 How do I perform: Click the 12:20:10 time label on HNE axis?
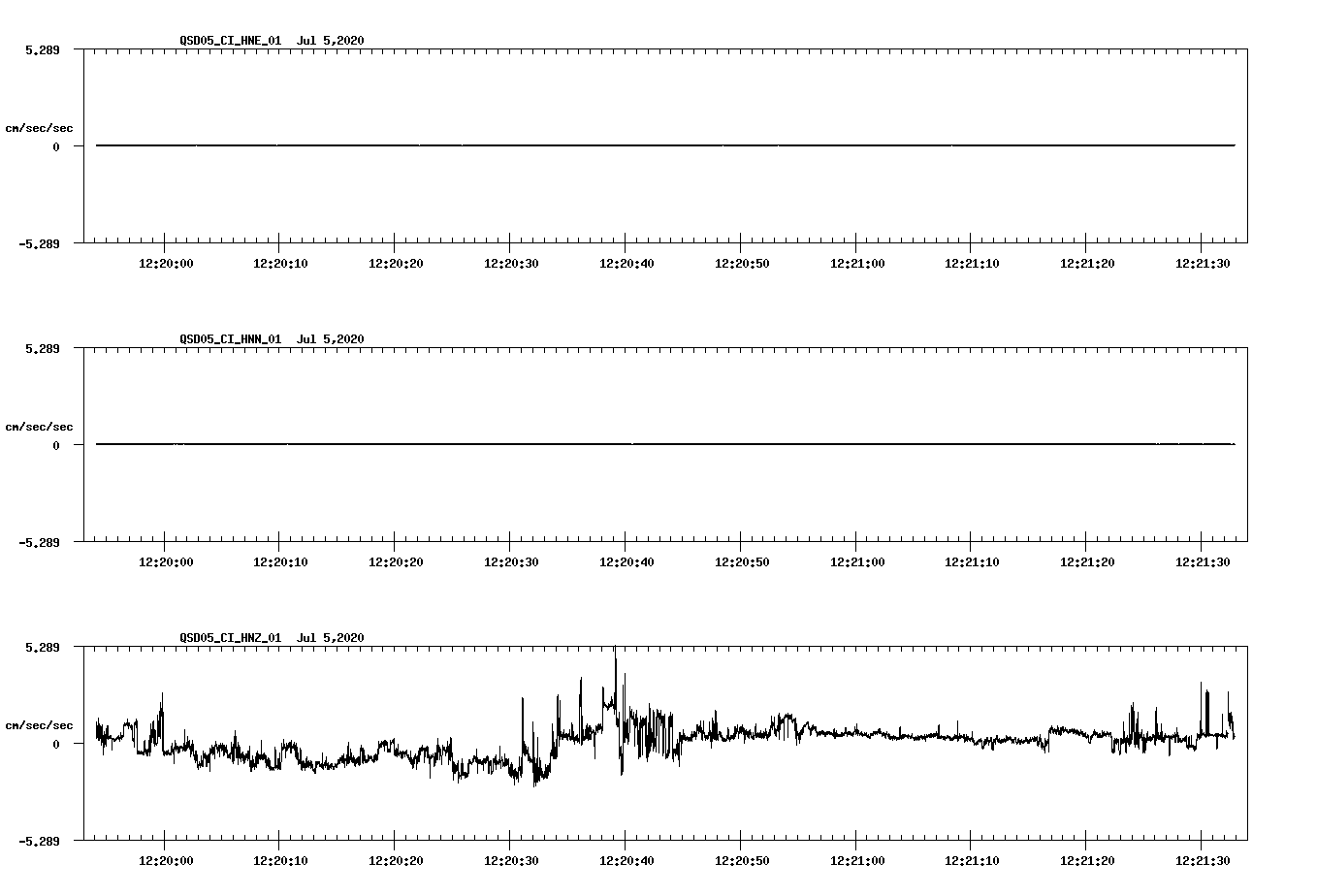pyautogui.click(x=280, y=263)
